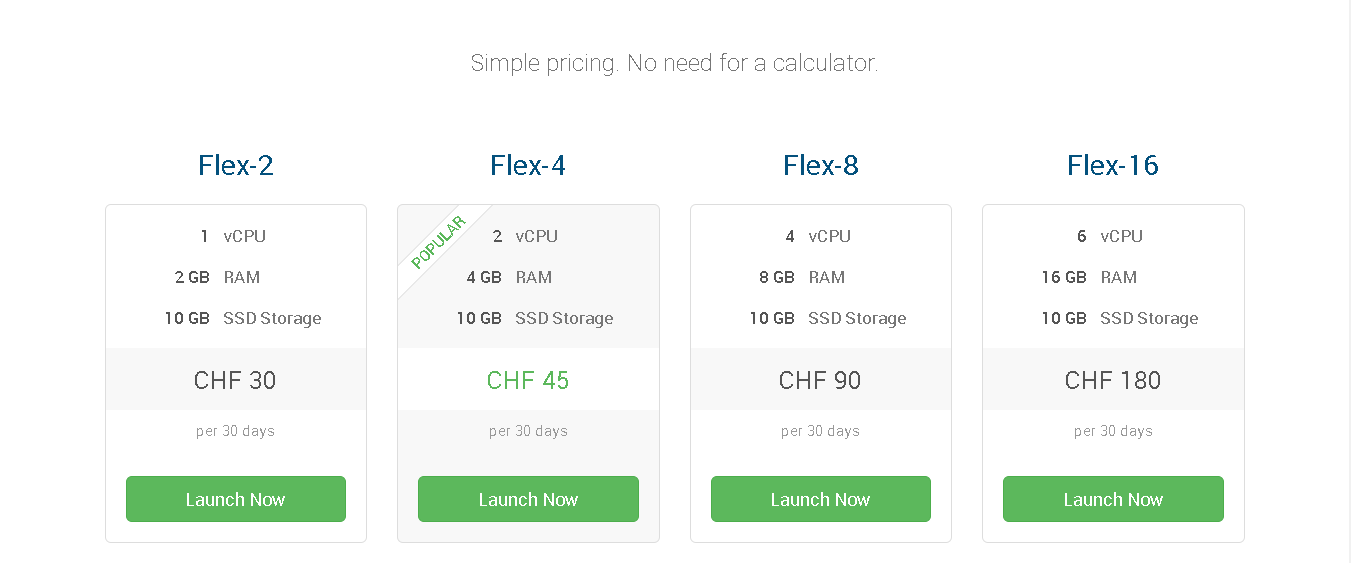1351x563 pixels.
Task: Click the 16 GB RAM row
Action: coord(1113,277)
